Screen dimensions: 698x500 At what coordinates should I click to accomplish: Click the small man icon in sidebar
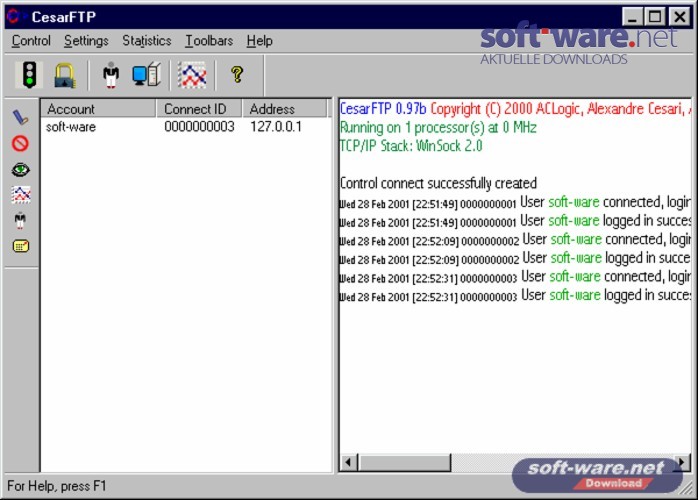pos(20,220)
